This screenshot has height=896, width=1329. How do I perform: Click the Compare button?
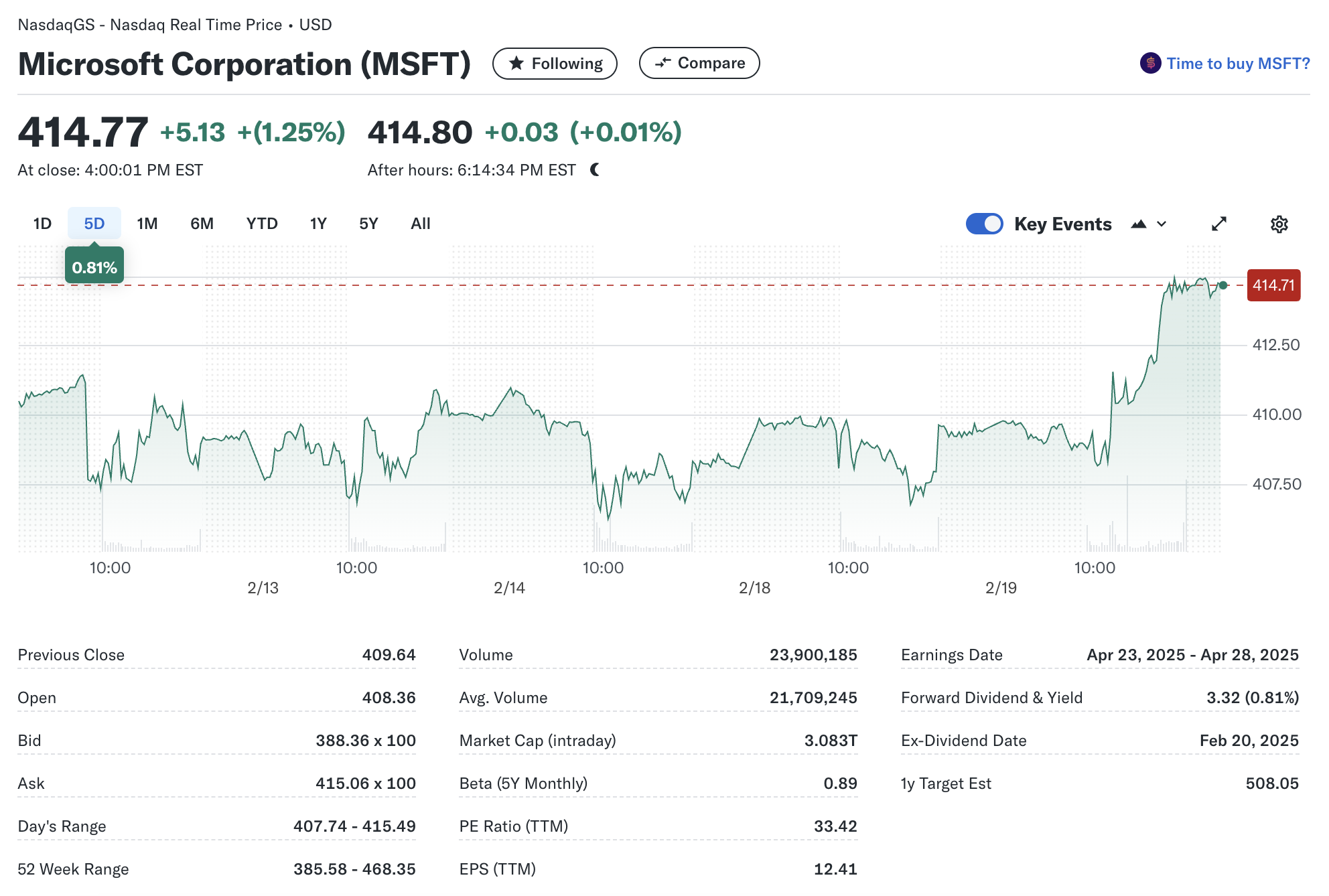pos(699,63)
